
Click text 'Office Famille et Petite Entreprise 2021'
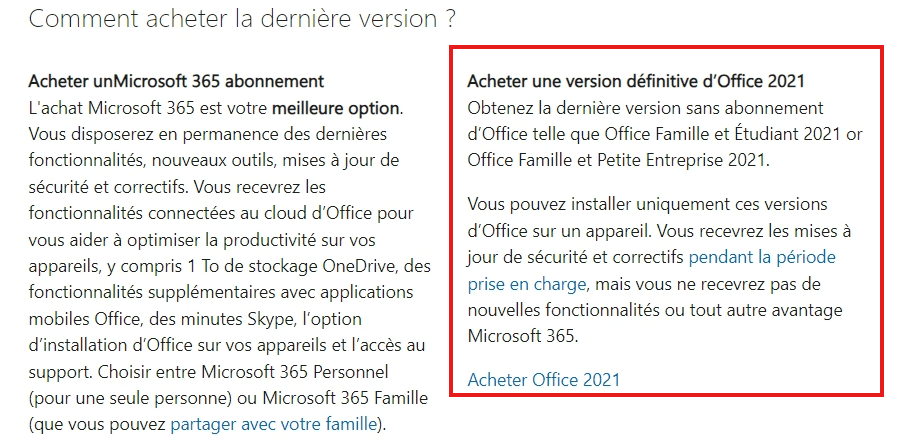pyautogui.click(x=618, y=160)
